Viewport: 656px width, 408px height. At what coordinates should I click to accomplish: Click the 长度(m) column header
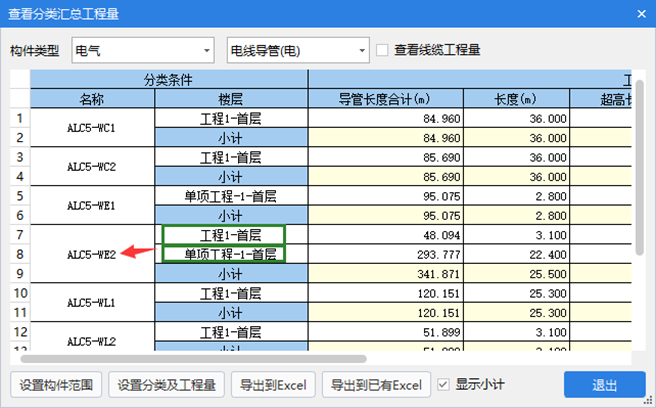(x=516, y=99)
